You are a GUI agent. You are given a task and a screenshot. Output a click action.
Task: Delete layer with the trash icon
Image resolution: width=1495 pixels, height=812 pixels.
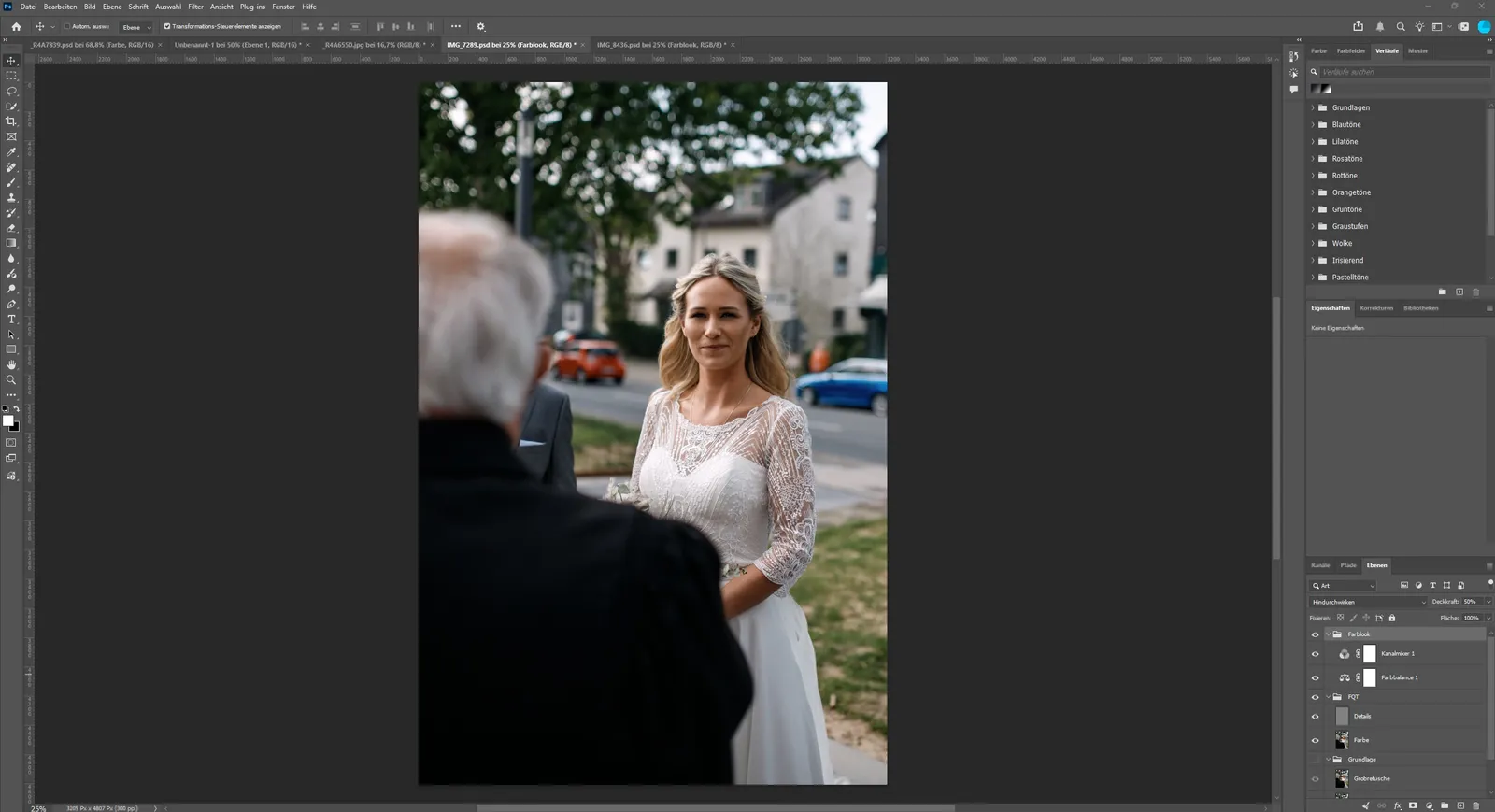[x=1476, y=805]
